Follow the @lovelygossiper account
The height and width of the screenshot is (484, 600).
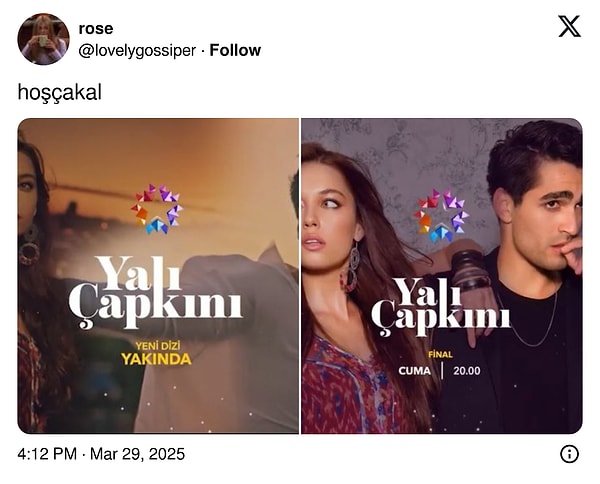pyautogui.click(x=235, y=50)
